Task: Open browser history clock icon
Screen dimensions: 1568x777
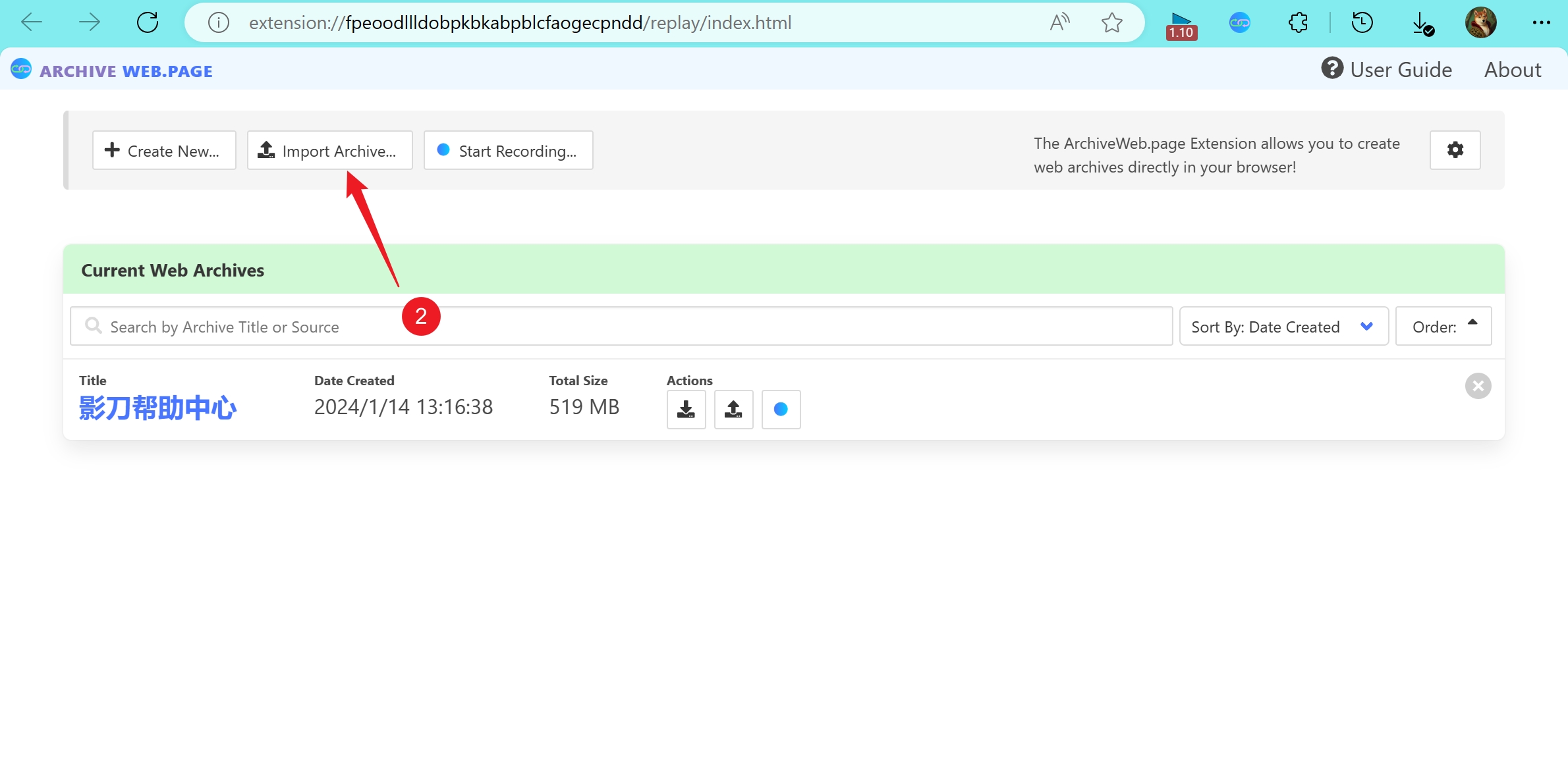Action: pyautogui.click(x=1362, y=23)
